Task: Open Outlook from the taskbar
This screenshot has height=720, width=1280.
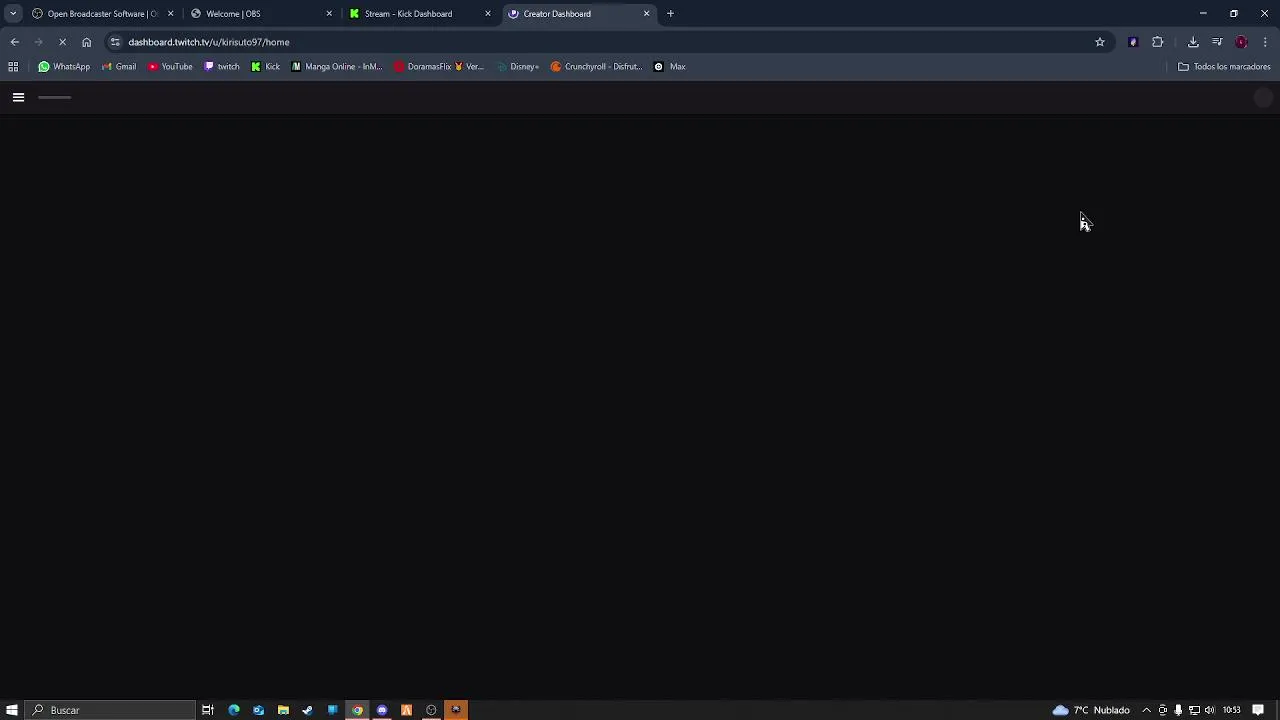Action: (x=258, y=710)
